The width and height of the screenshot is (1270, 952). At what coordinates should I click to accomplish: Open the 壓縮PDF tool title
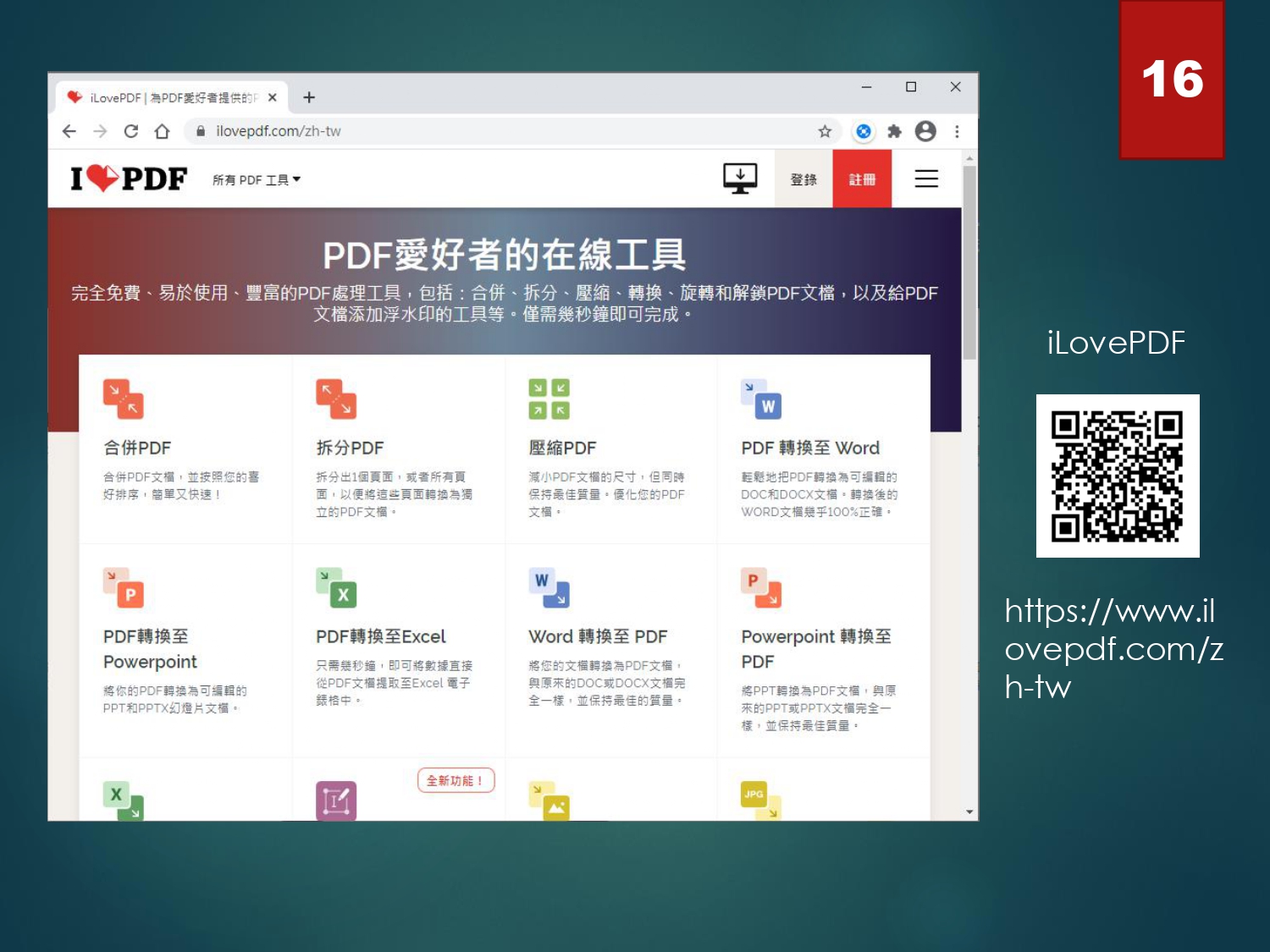tap(562, 448)
